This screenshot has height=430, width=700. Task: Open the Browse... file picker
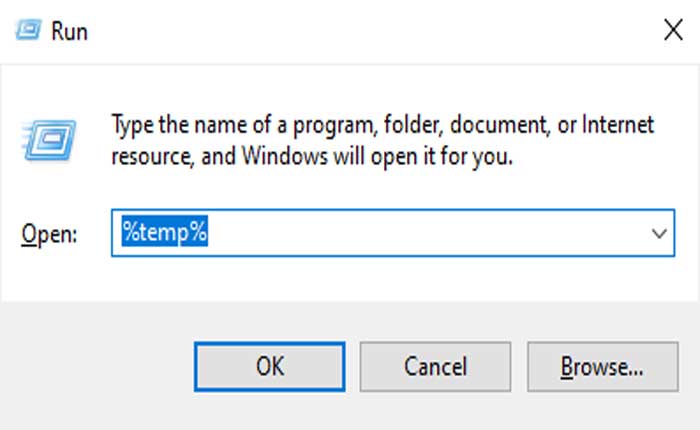[x=602, y=367]
